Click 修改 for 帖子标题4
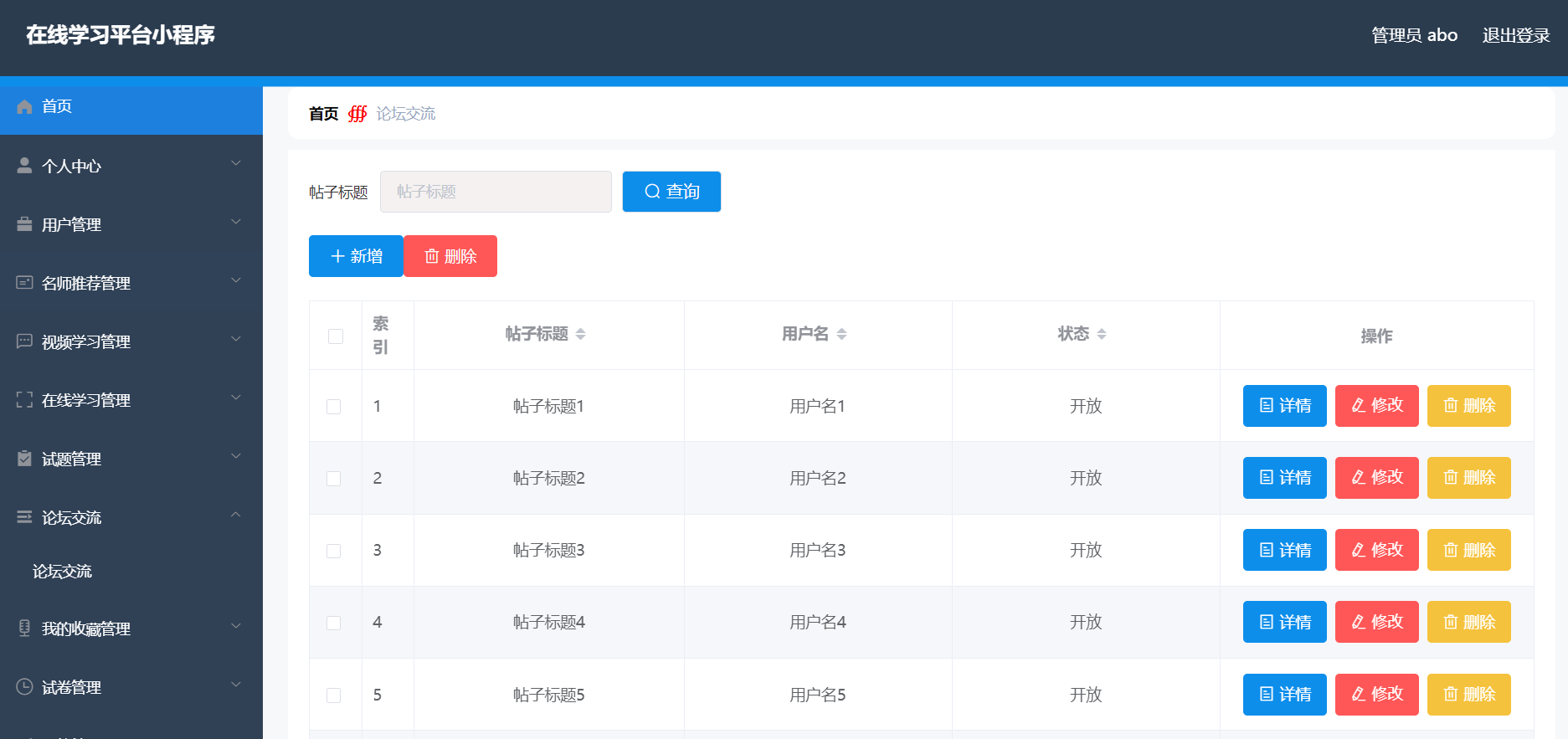The height and width of the screenshot is (739, 1568). point(1377,622)
